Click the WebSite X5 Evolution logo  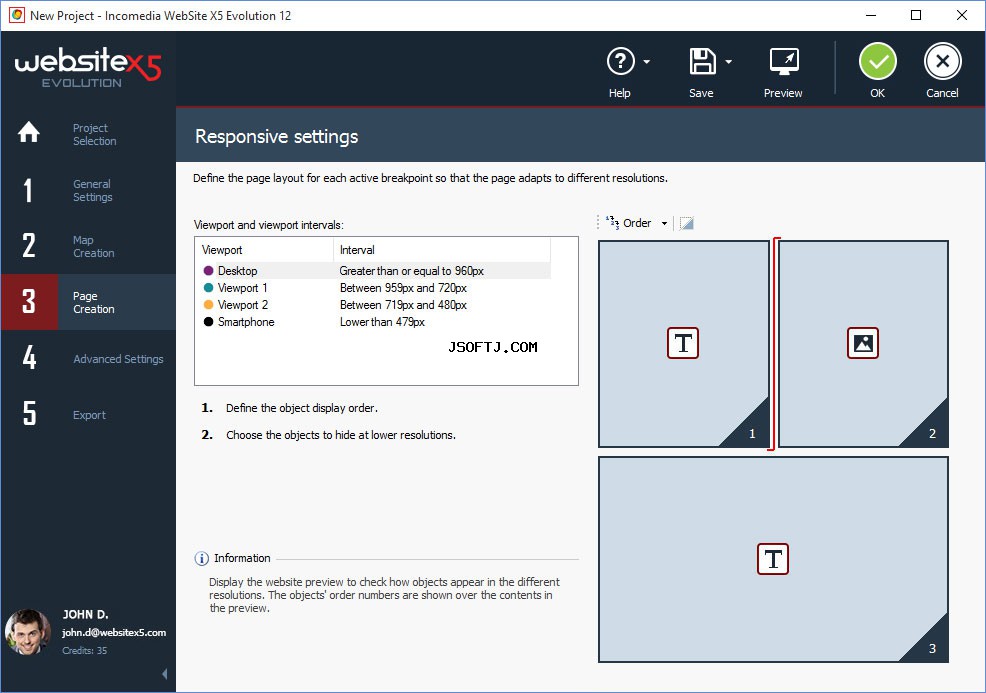[88, 67]
